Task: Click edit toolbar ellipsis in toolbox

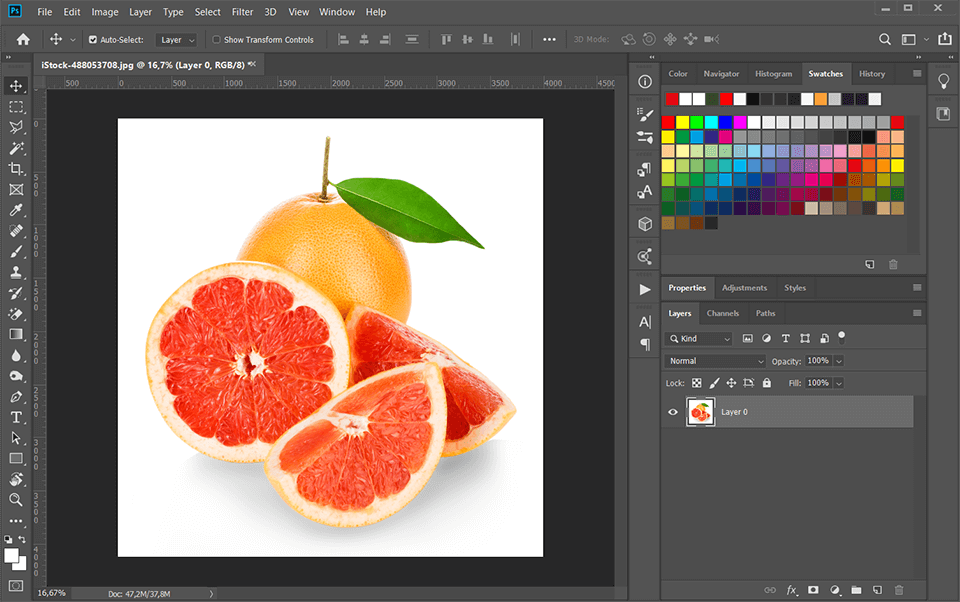Action: 17,521
